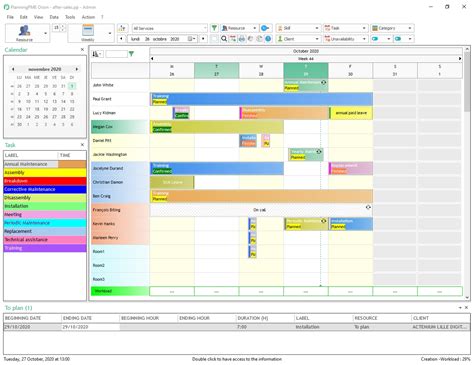Go to previous month in mini calendar
Screen dimensions: 474x365
click(x=13, y=69)
